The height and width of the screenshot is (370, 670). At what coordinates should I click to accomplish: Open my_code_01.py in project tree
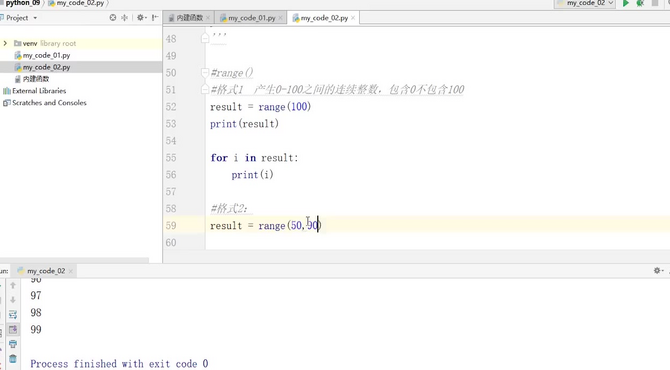coord(42,55)
